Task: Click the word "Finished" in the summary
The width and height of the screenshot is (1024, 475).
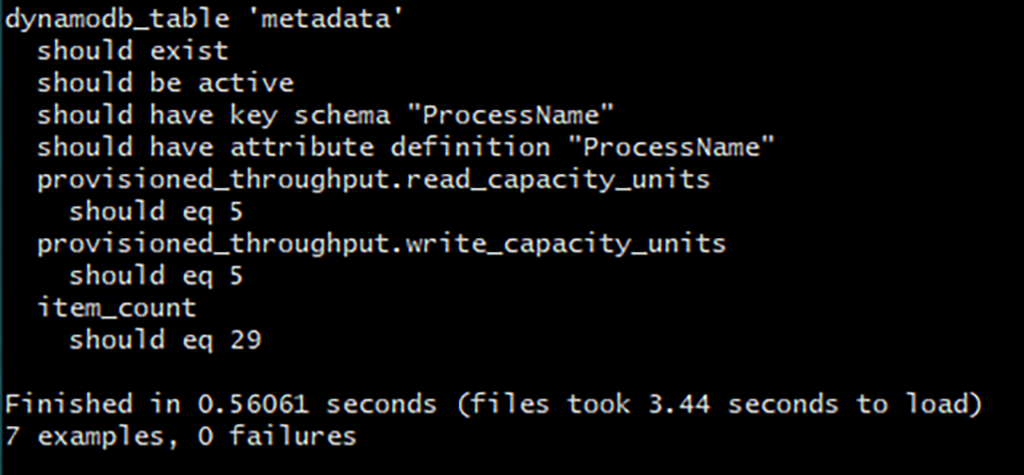Action: pyautogui.click(x=68, y=404)
